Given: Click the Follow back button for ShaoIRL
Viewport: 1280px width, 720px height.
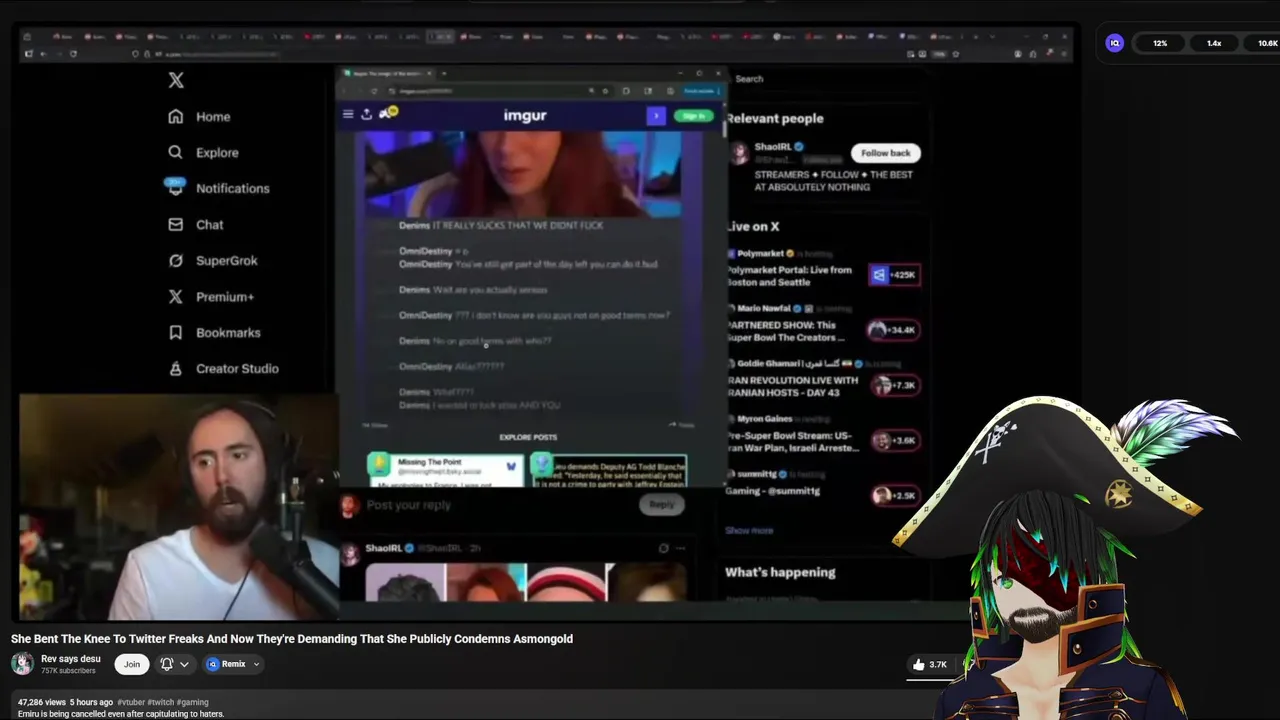Looking at the screenshot, I should (886, 153).
